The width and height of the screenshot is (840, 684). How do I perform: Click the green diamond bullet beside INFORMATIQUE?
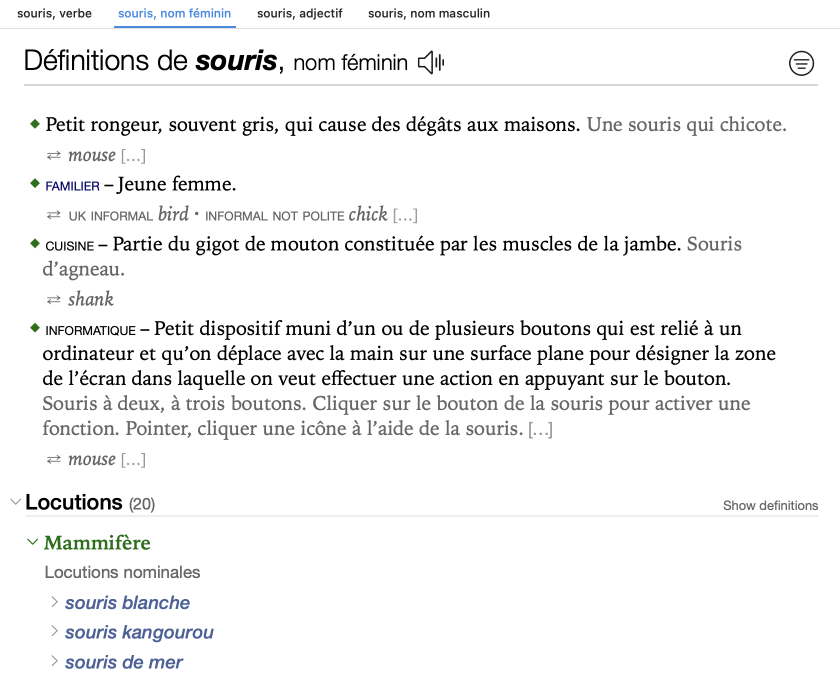[x=35, y=328]
